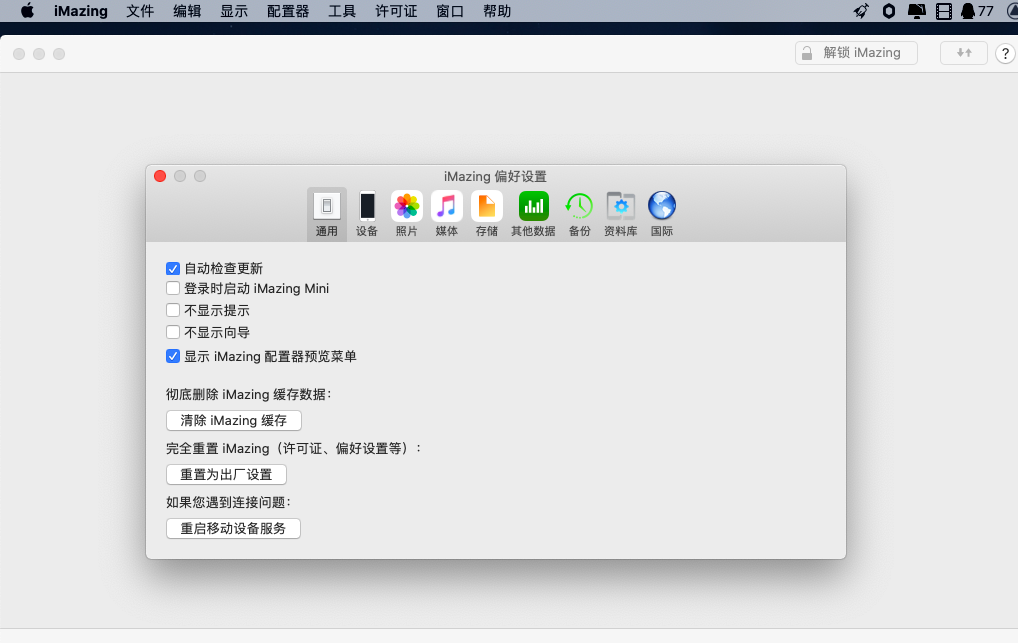The height and width of the screenshot is (643, 1018).
Task: Click the 解锁 iMazing lock button
Action: click(856, 53)
